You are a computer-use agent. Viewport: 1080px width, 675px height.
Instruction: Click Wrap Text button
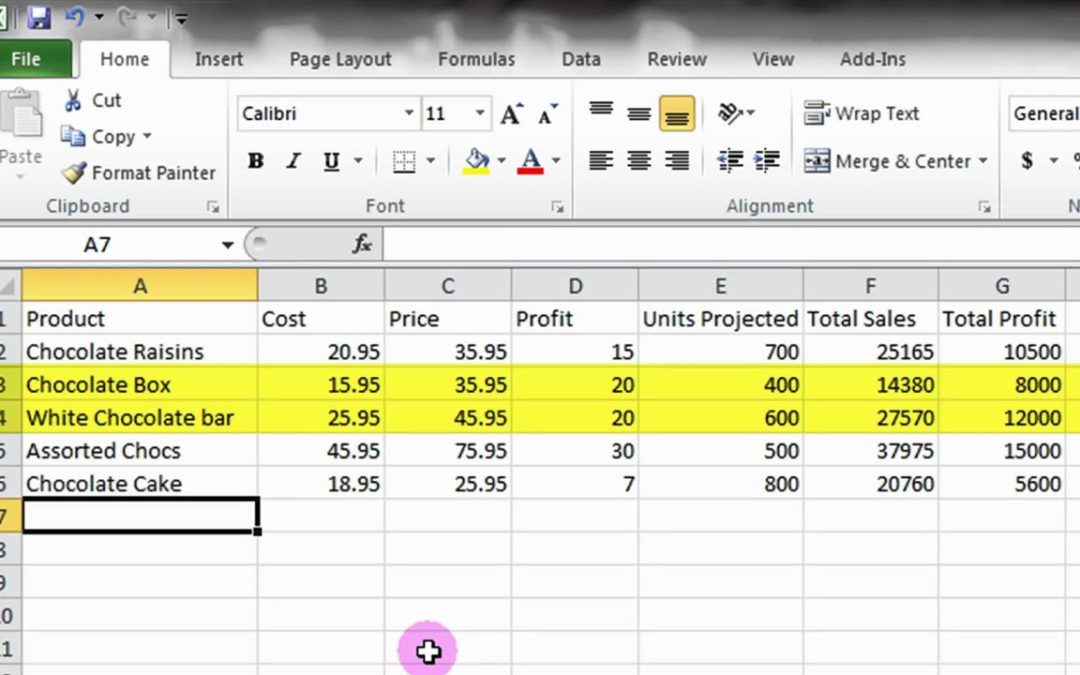point(861,113)
